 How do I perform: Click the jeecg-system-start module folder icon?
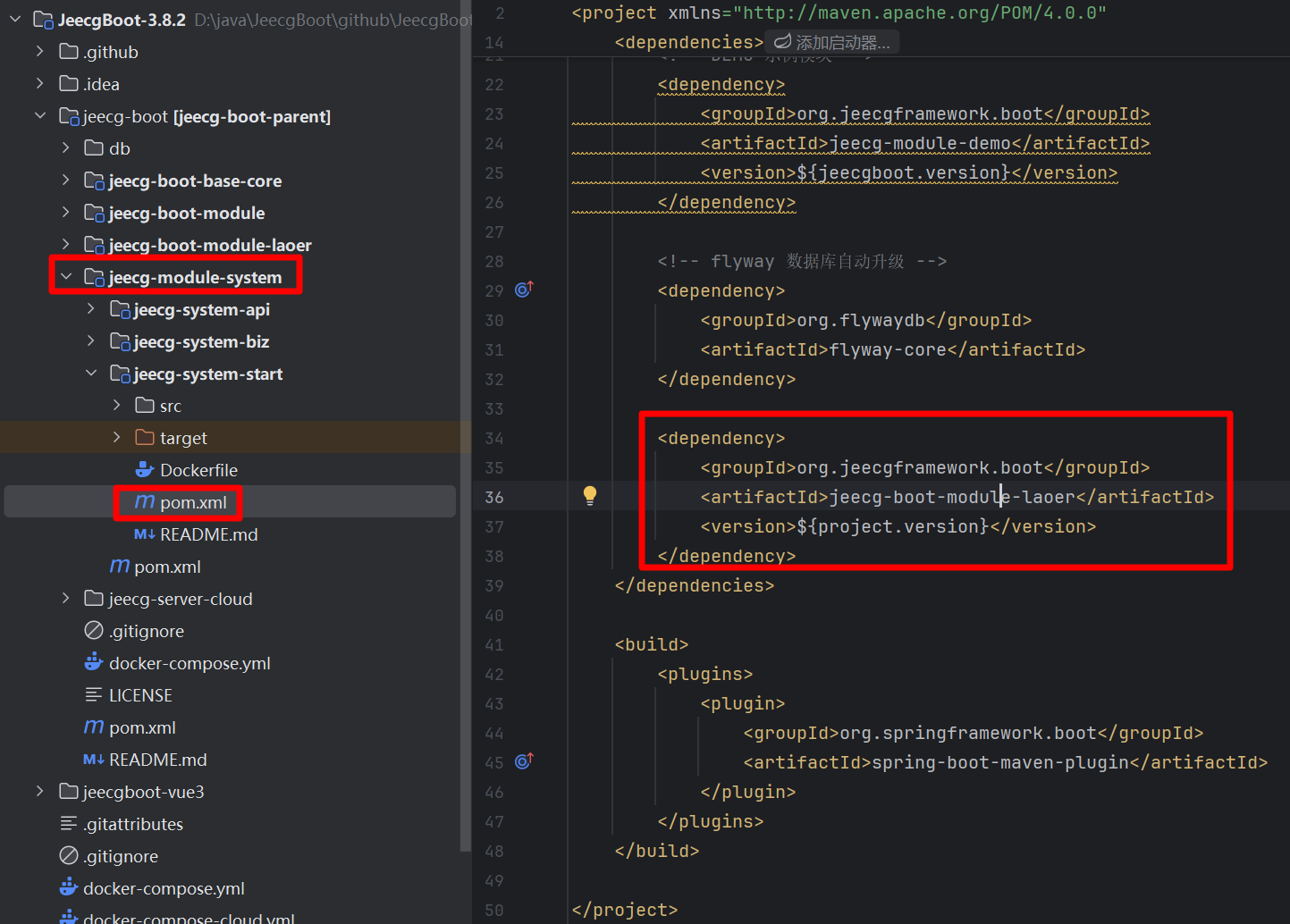pyautogui.click(x=120, y=374)
